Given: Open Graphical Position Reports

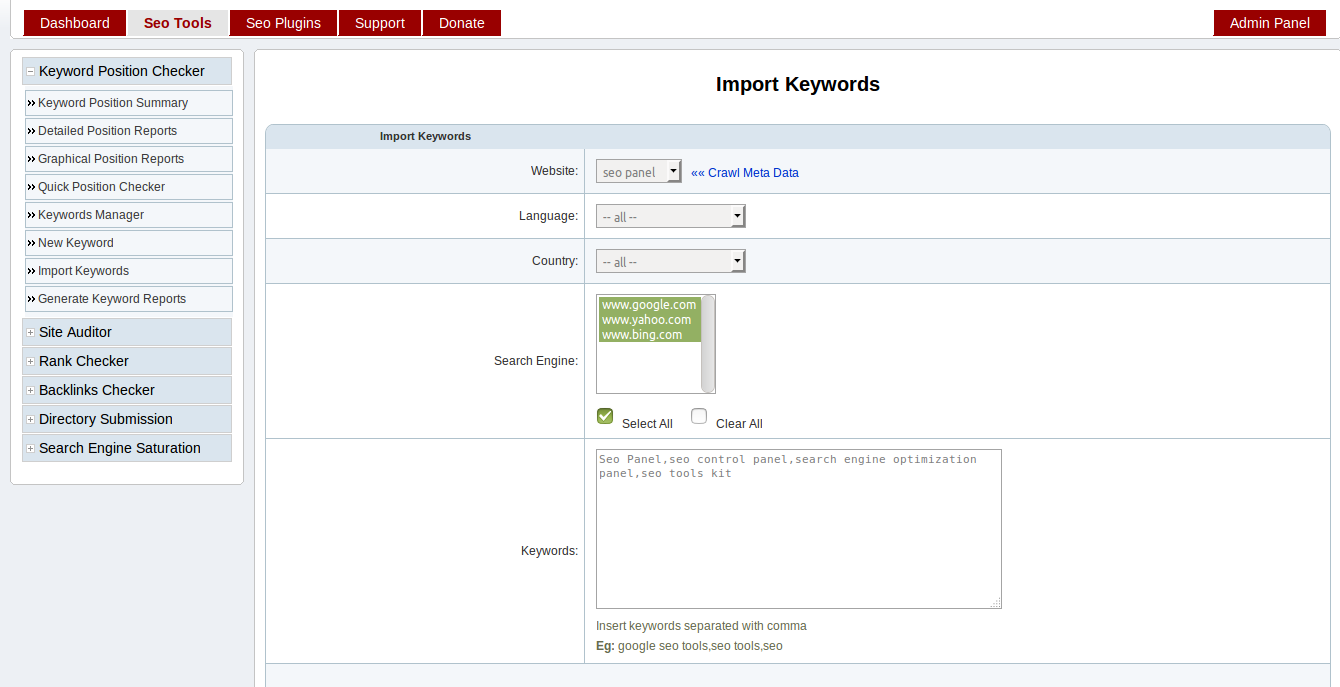Looking at the screenshot, I should tap(129, 159).
